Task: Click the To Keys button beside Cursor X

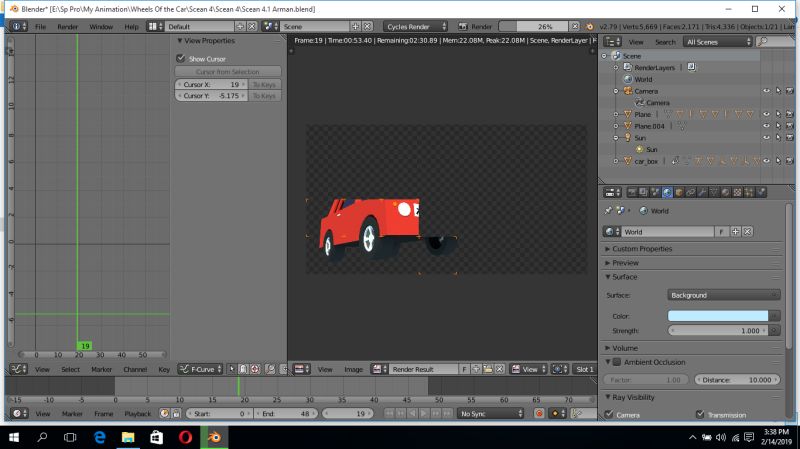Action: pyautogui.click(x=264, y=85)
